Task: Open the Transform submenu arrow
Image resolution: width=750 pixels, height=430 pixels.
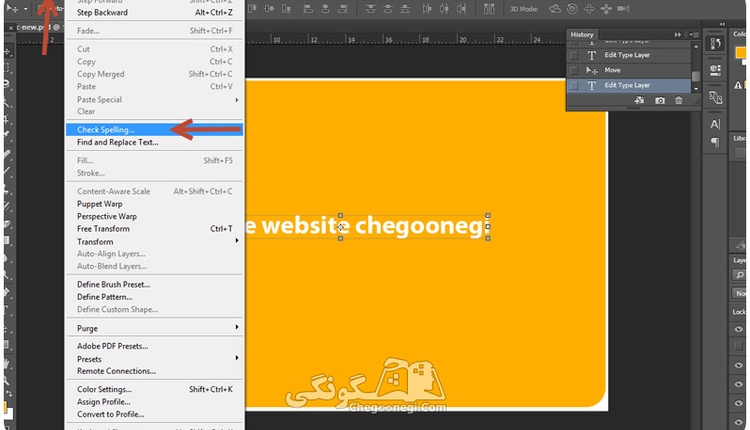Action: click(x=237, y=241)
